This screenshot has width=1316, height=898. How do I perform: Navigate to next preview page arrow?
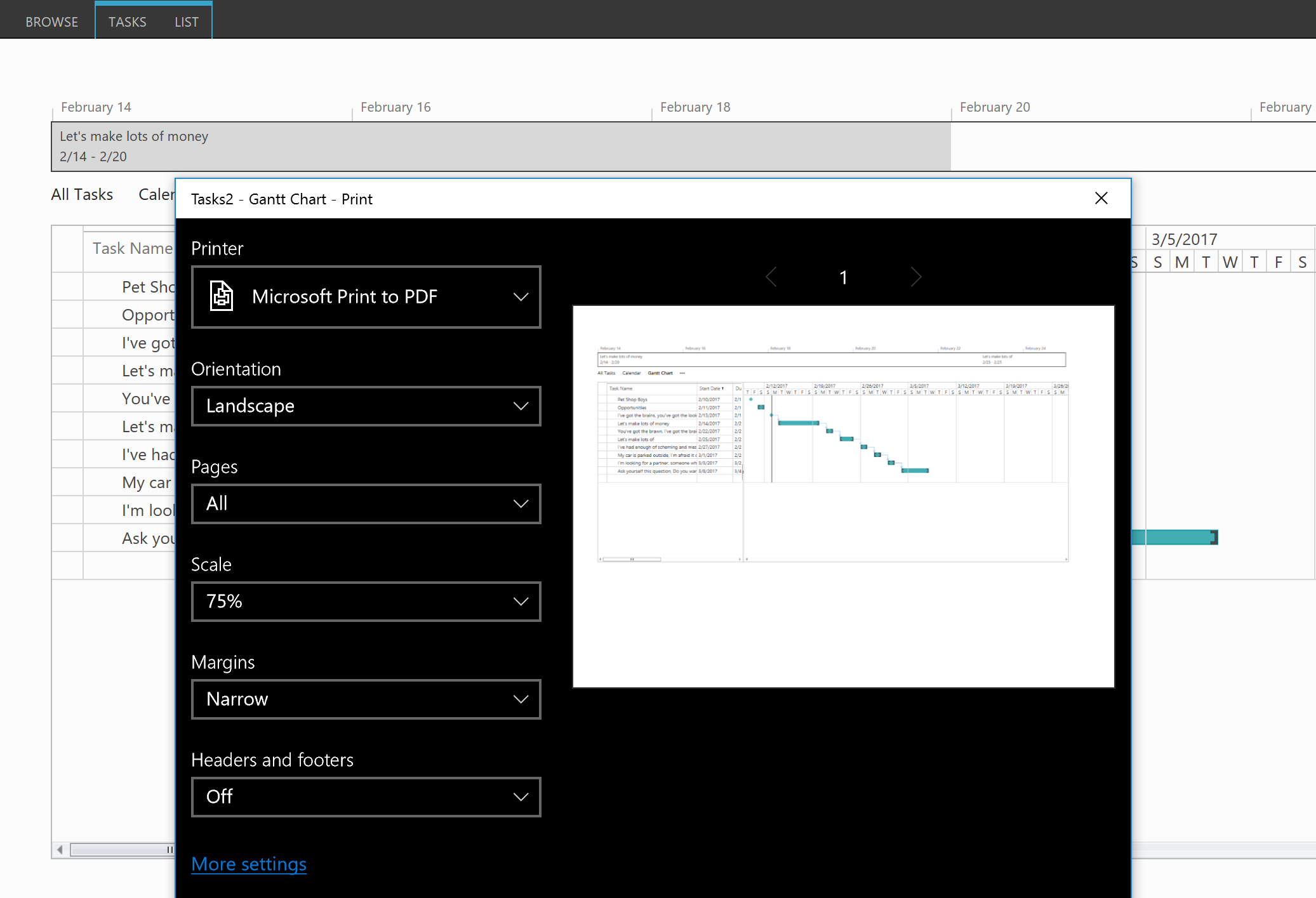pos(916,277)
